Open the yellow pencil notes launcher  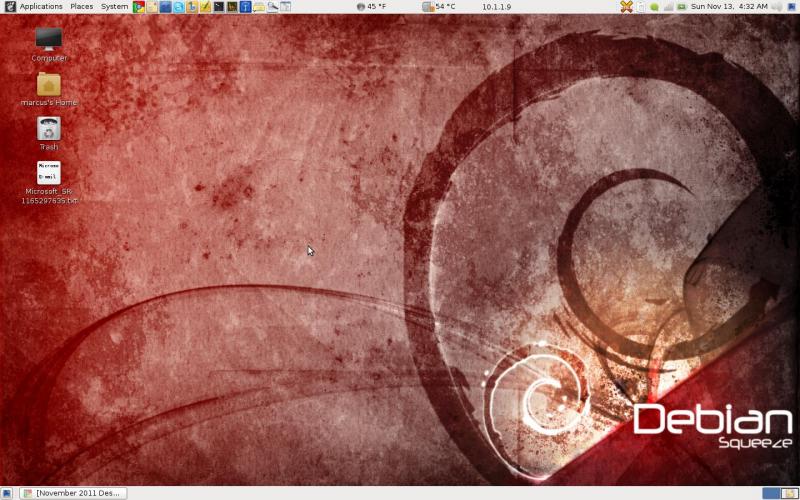pyautogui.click(x=205, y=7)
